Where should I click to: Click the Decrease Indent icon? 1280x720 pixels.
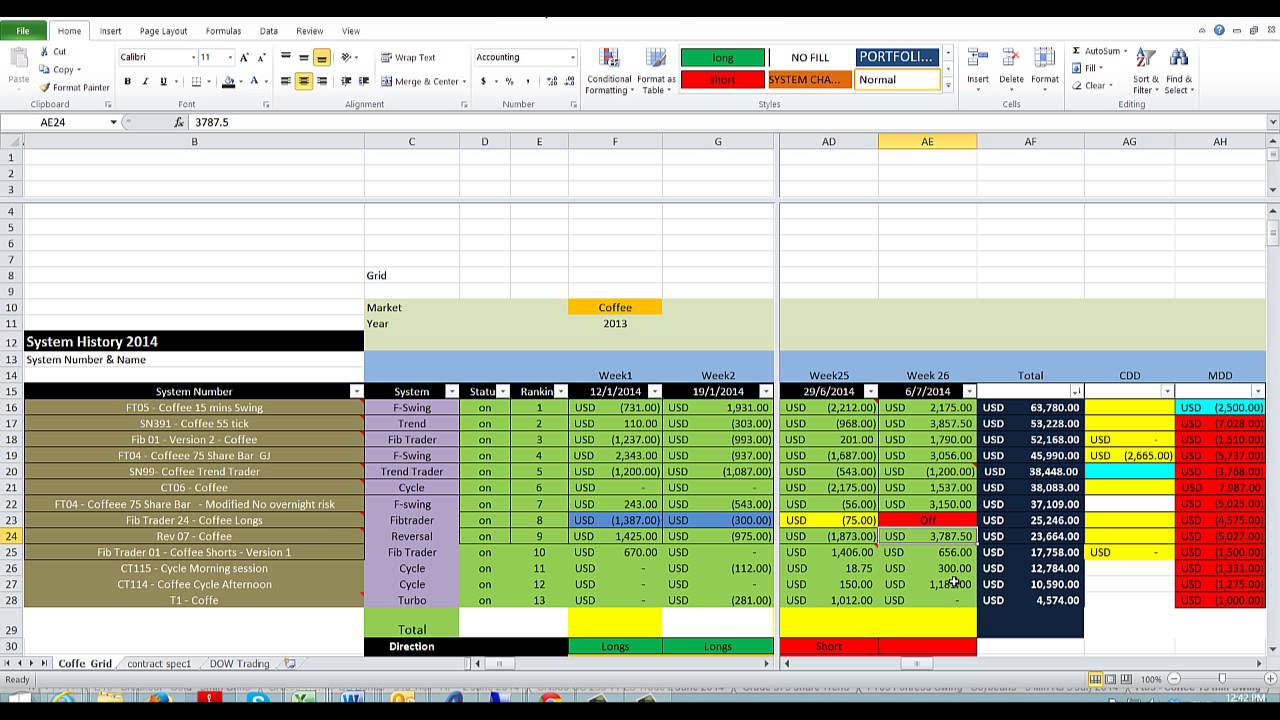tap(346, 81)
